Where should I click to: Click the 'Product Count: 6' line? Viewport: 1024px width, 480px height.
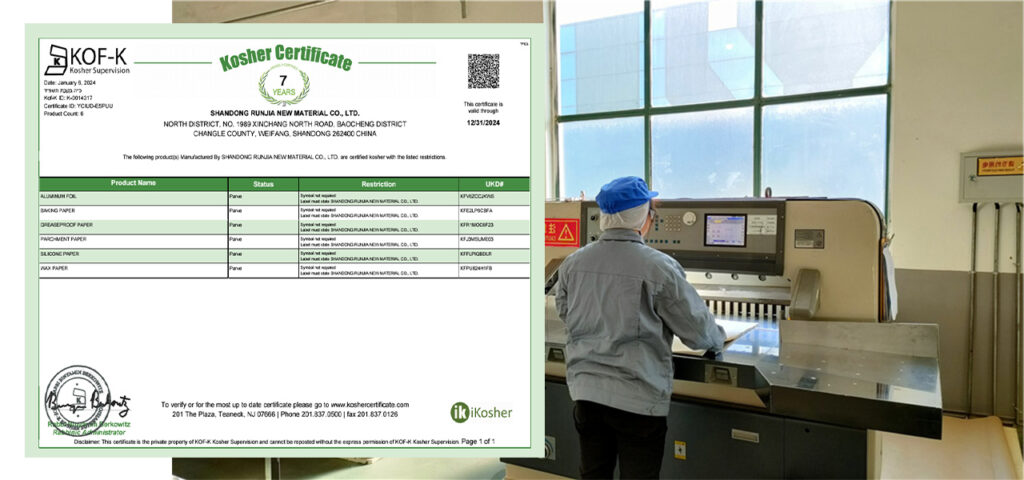63,113
